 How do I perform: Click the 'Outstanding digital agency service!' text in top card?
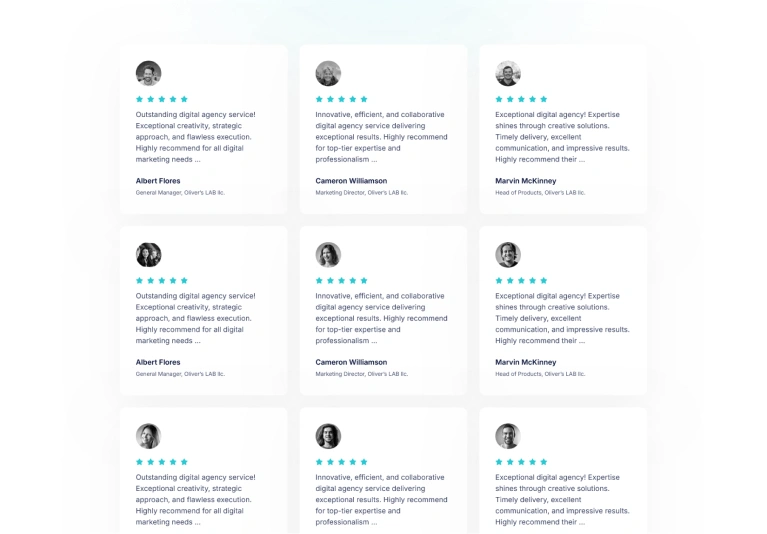(x=196, y=114)
